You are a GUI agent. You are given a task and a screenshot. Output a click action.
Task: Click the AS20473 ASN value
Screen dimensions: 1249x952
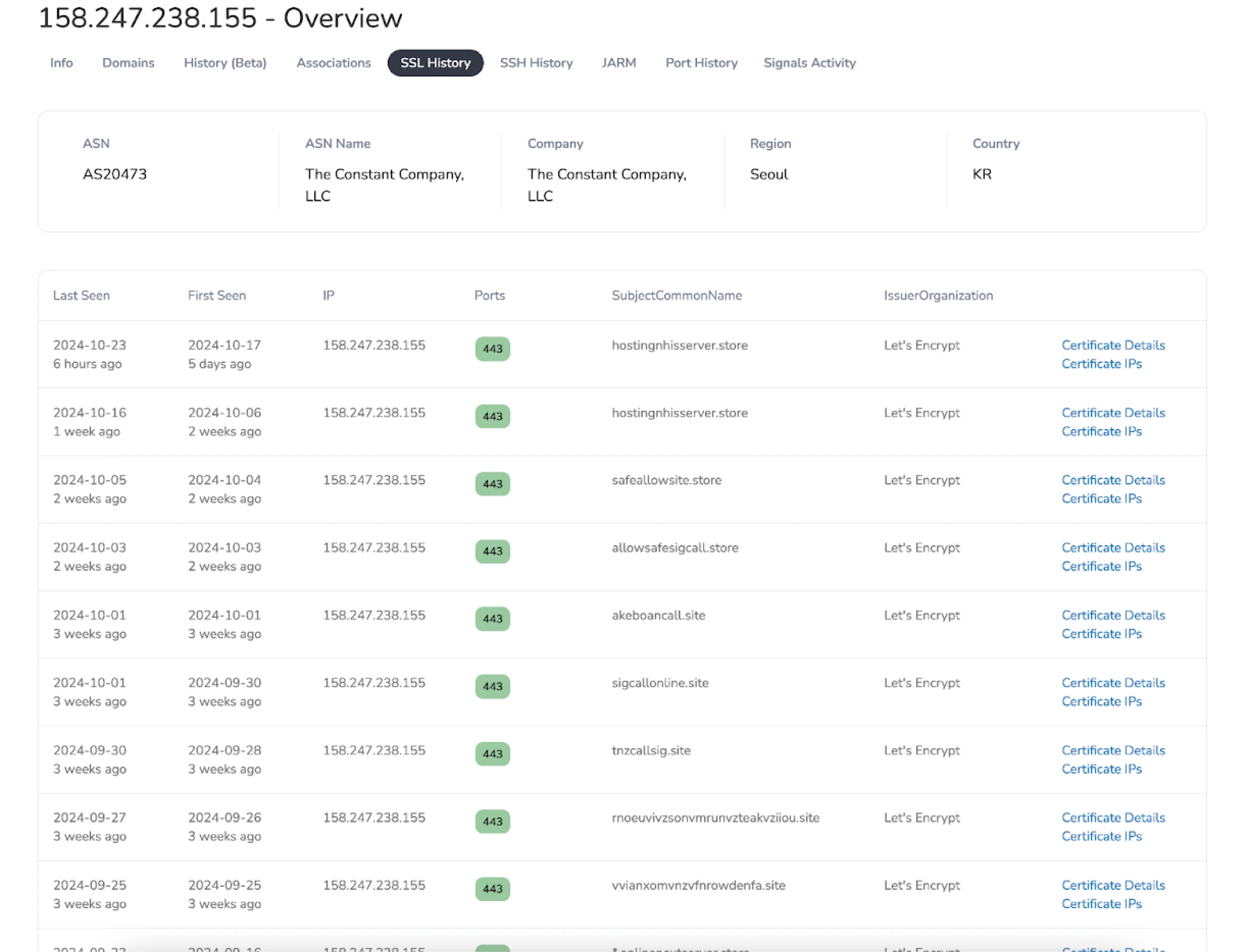[x=115, y=174]
